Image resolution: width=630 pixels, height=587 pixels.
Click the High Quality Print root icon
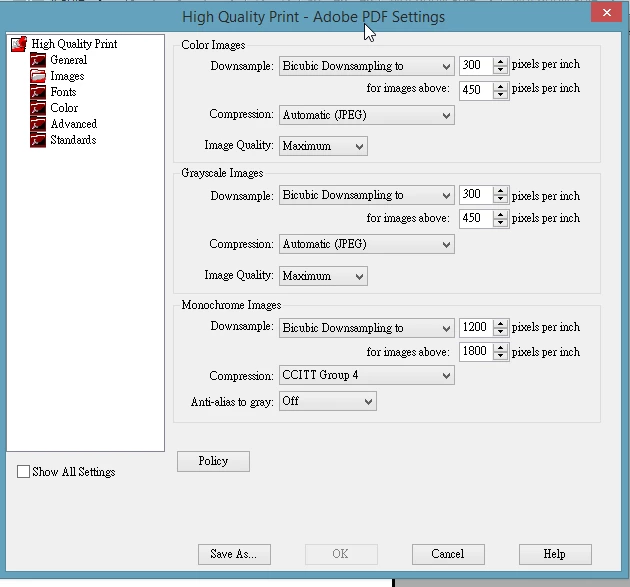[19, 44]
